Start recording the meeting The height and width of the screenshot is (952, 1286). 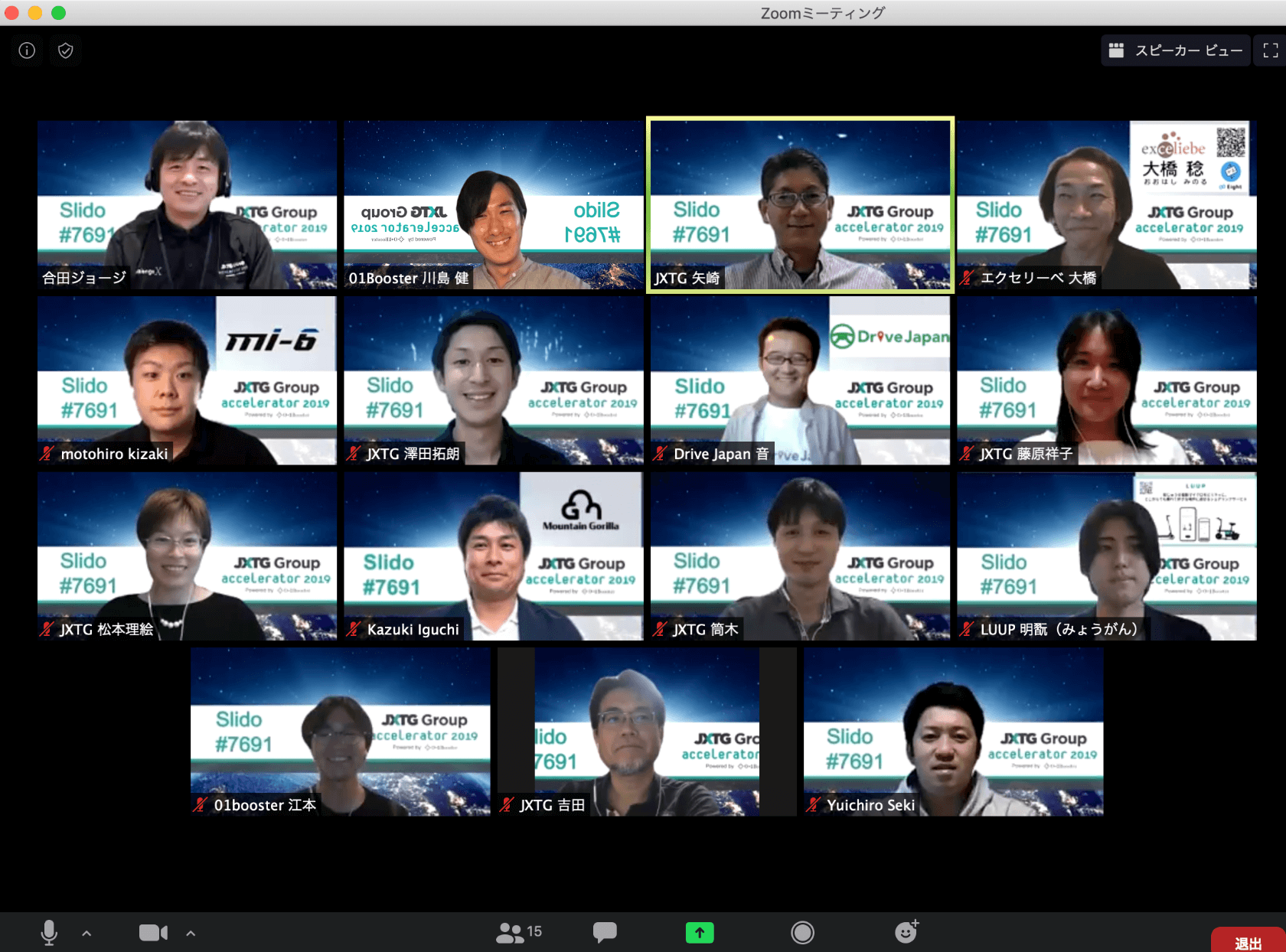click(x=802, y=932)
